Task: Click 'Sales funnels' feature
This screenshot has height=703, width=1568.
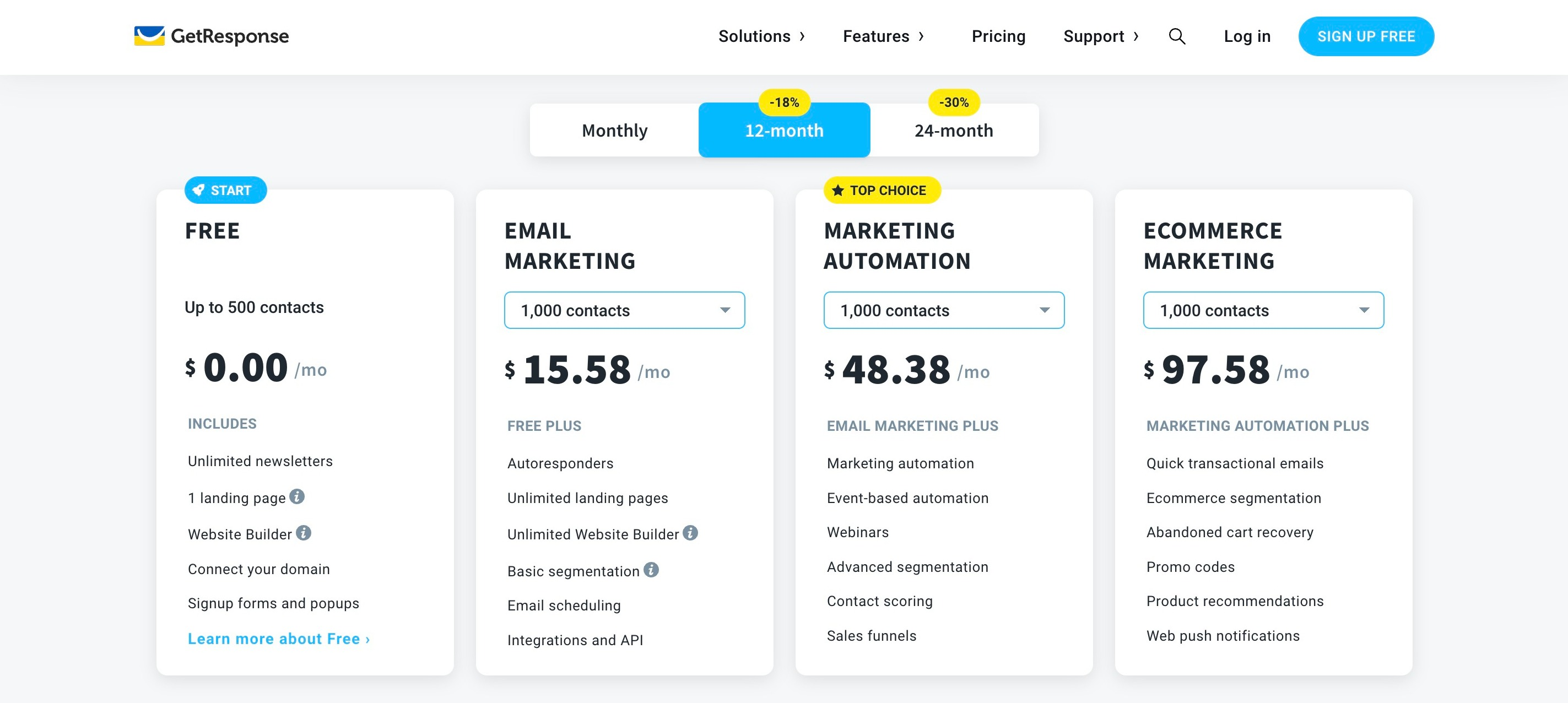Action: [872, 636]
